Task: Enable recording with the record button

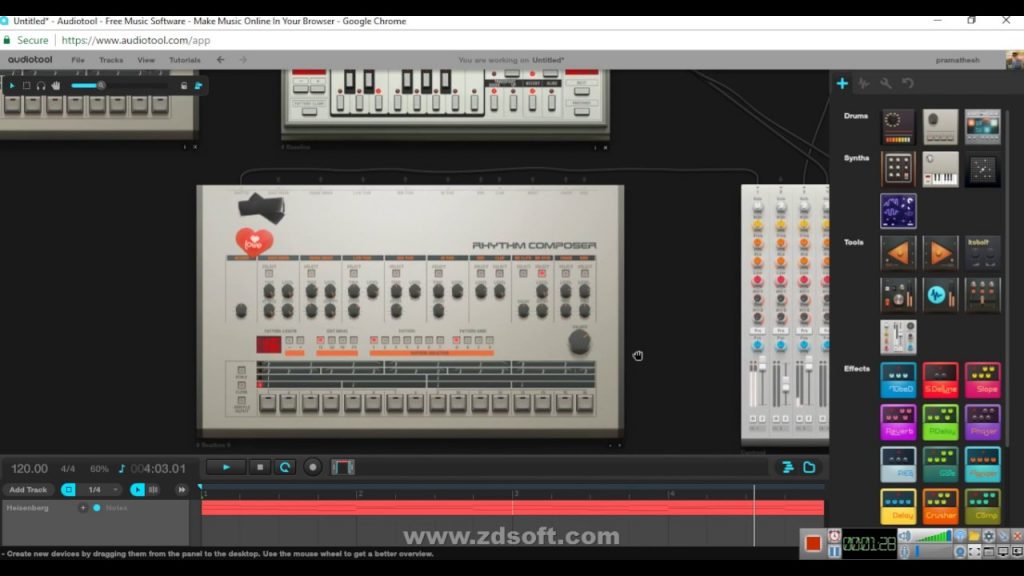Action: (x=311, y=467)
